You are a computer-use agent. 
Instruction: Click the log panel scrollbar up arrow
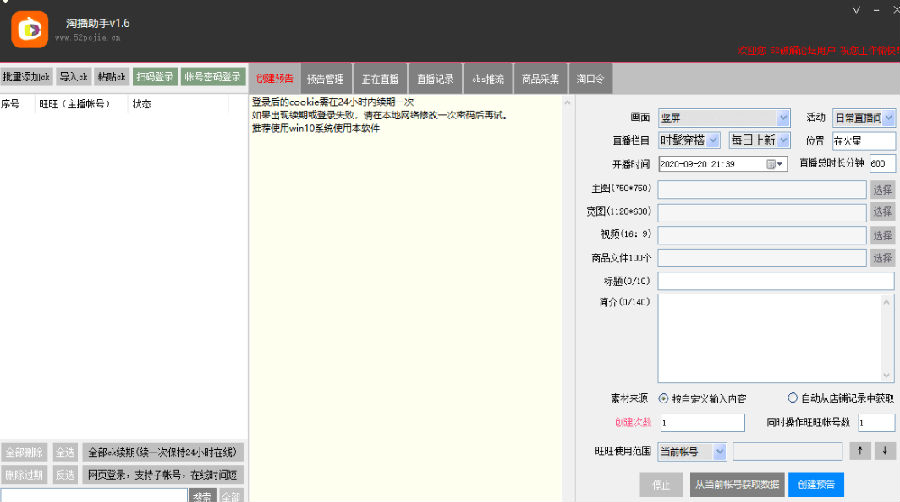pos(567,103)
